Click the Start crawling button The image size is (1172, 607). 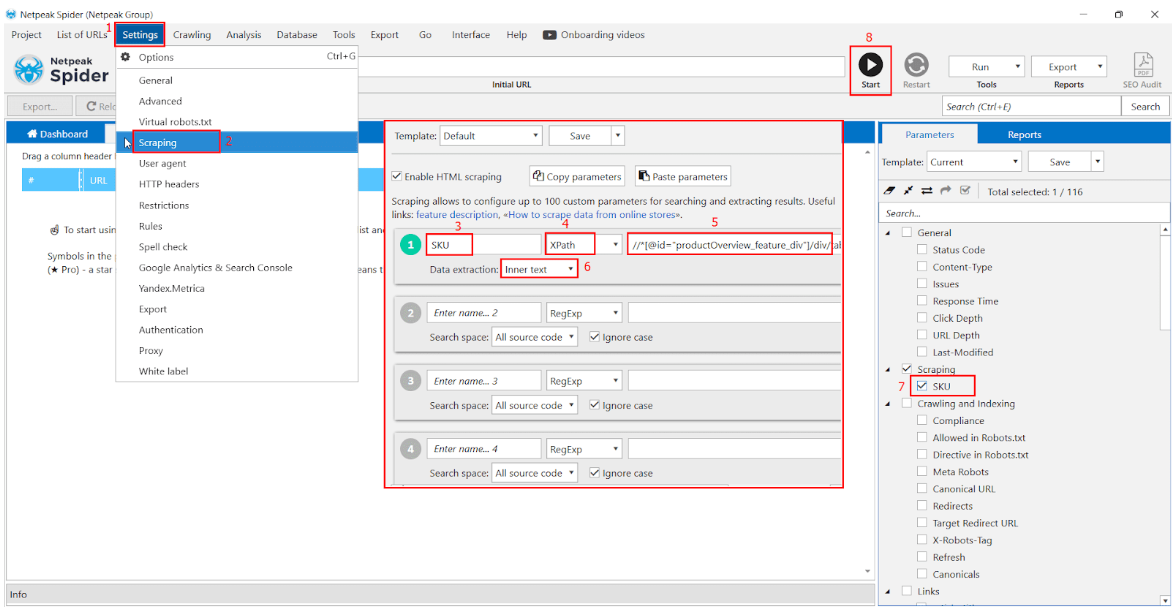click(x=869, y=66)
